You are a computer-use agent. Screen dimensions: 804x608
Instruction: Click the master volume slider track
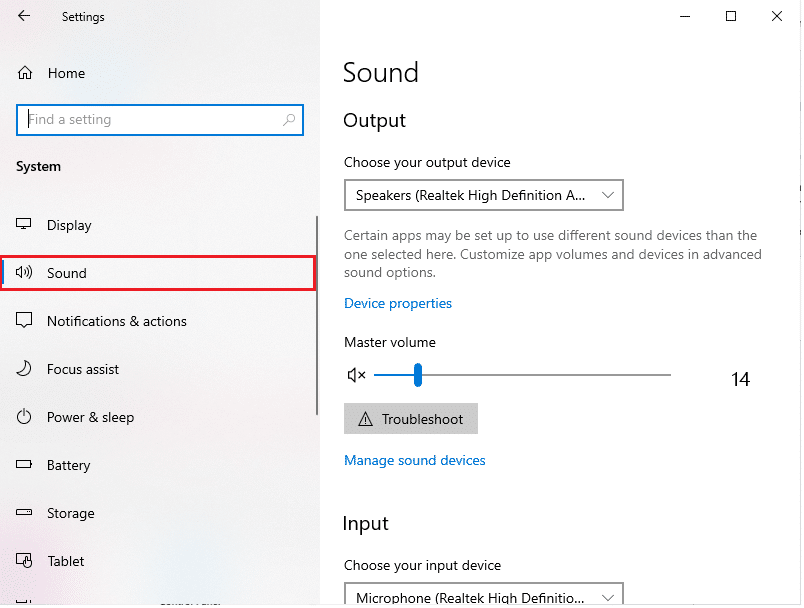[x=550, y=375]
